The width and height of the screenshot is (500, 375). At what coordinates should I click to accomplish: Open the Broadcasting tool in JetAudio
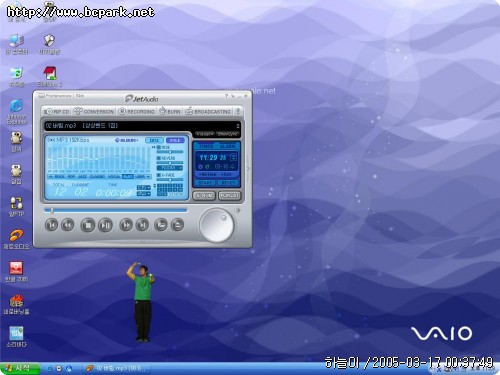click(208, 111)
